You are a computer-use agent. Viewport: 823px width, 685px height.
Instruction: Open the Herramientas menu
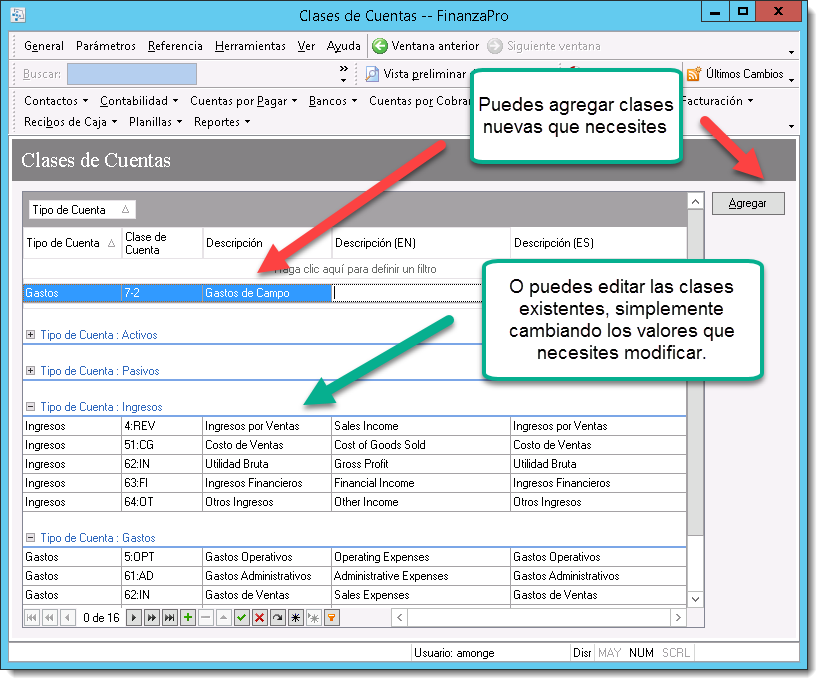point(250,46)
